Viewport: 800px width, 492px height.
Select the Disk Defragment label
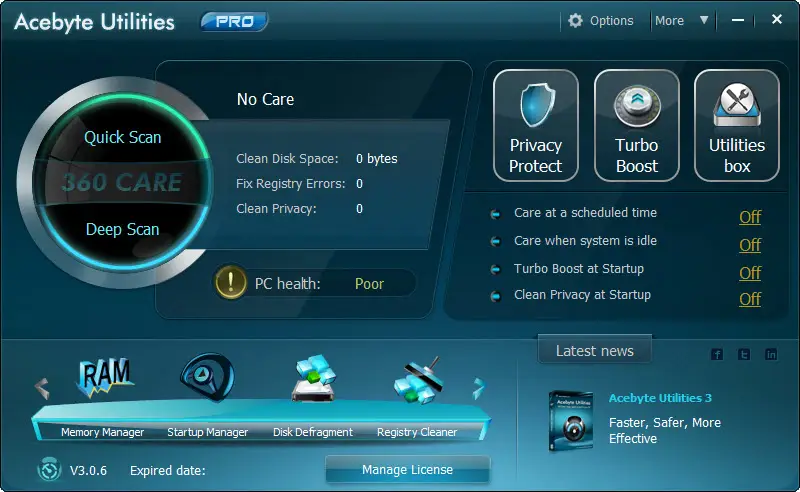click(313, 432)
